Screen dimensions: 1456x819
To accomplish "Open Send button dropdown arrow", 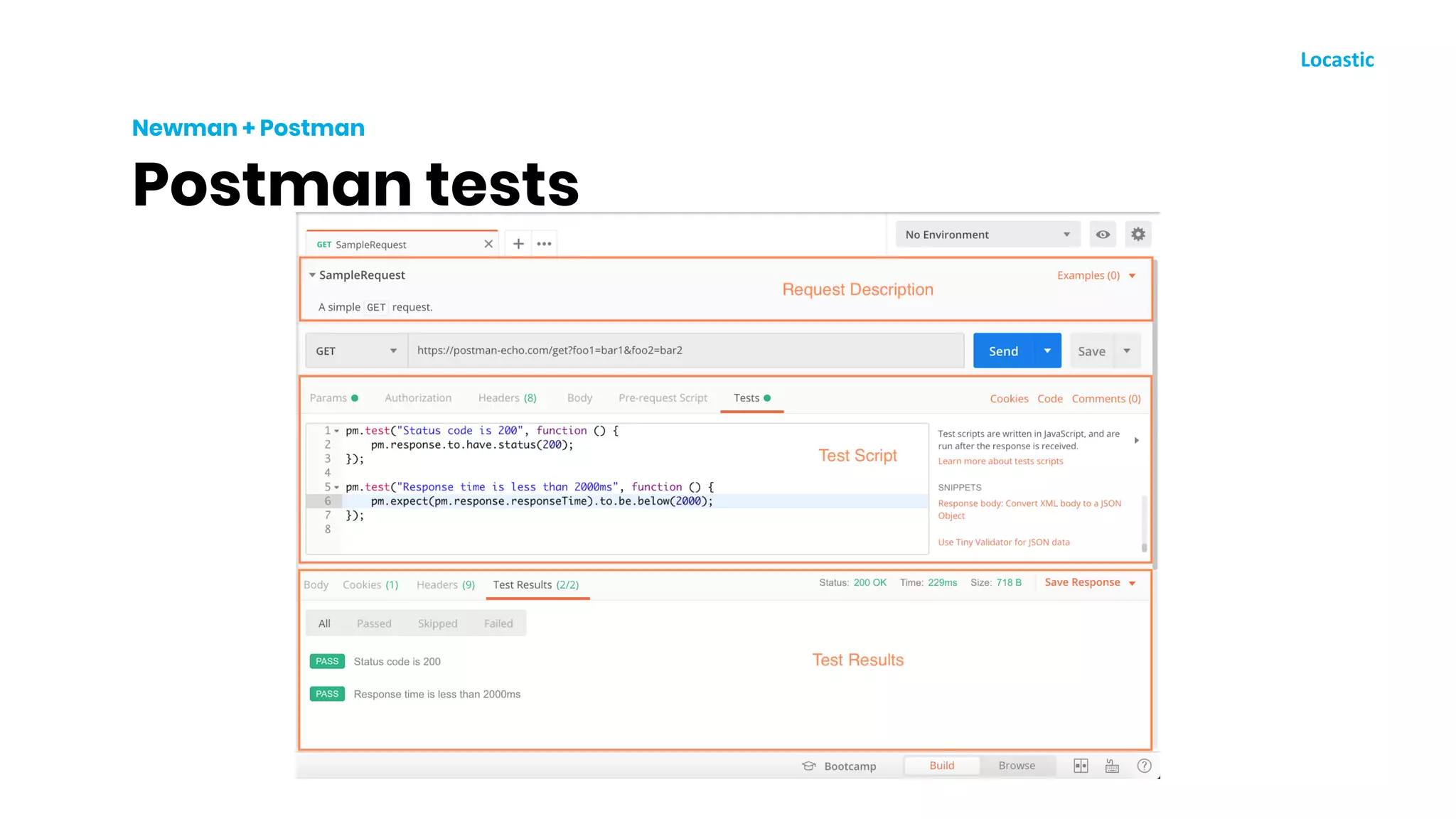I will (1047, 351).
